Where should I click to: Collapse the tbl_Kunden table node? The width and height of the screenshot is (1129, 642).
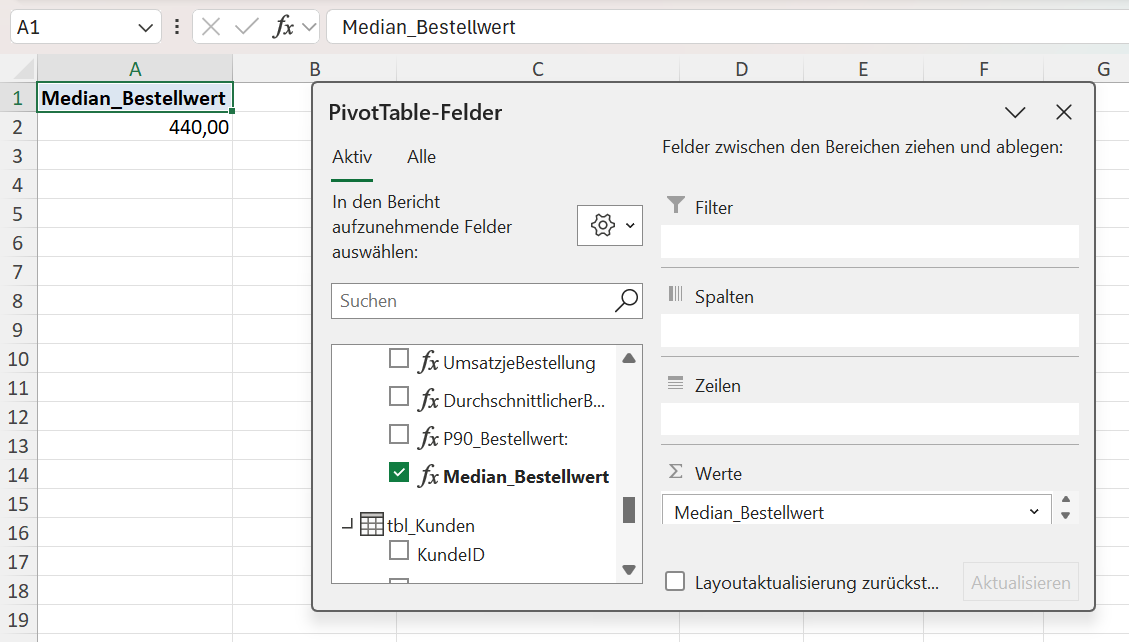click(347, 525)
